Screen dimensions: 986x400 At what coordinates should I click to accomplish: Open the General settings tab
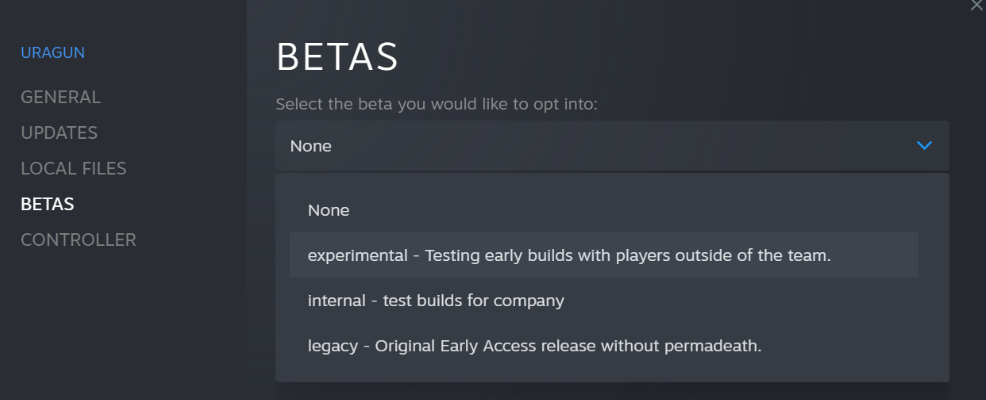[x=61, y=97]
